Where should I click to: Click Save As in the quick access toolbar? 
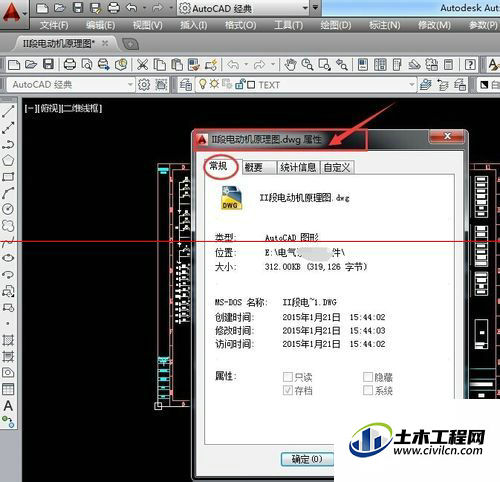click(96, 8)
